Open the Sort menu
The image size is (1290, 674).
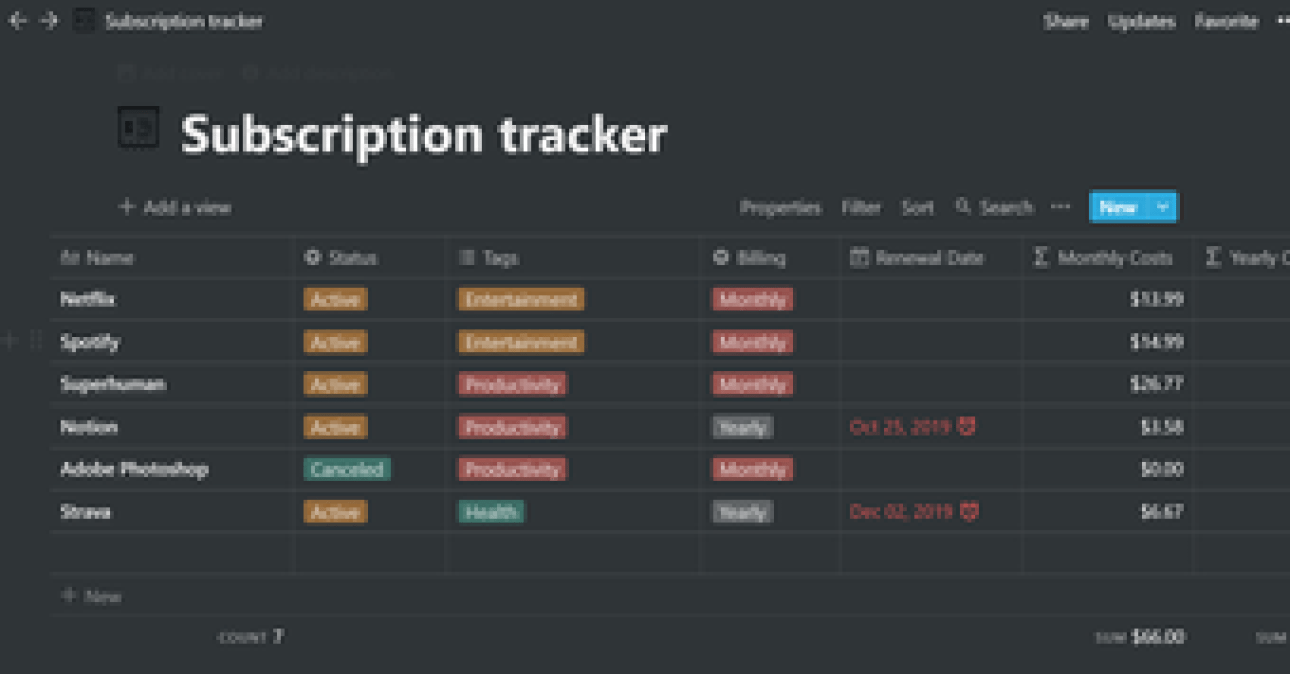point(917,207)
